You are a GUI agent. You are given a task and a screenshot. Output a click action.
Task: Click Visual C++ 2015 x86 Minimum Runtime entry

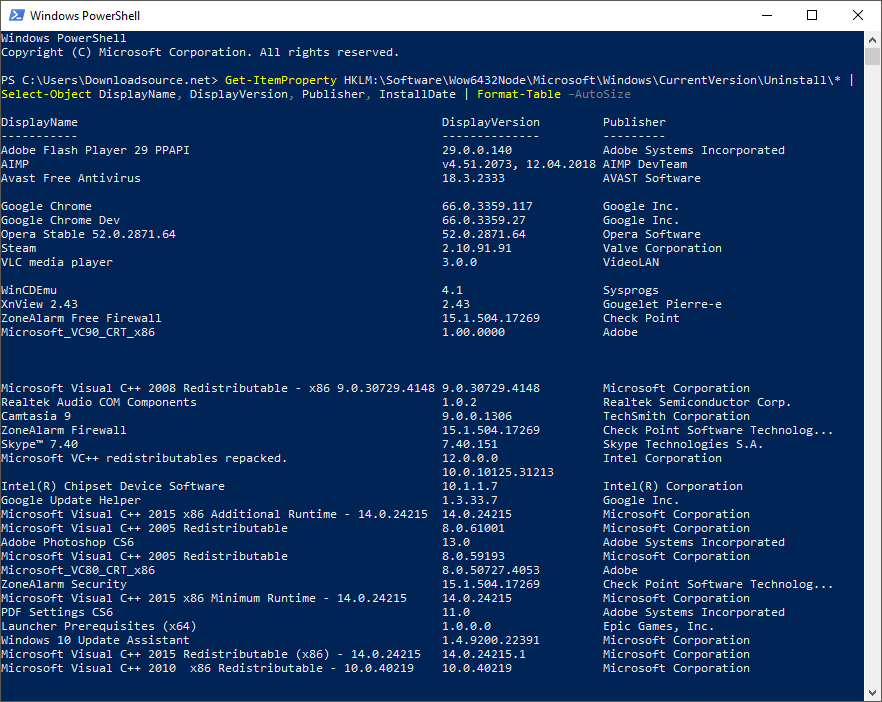[x=204, y=598]
